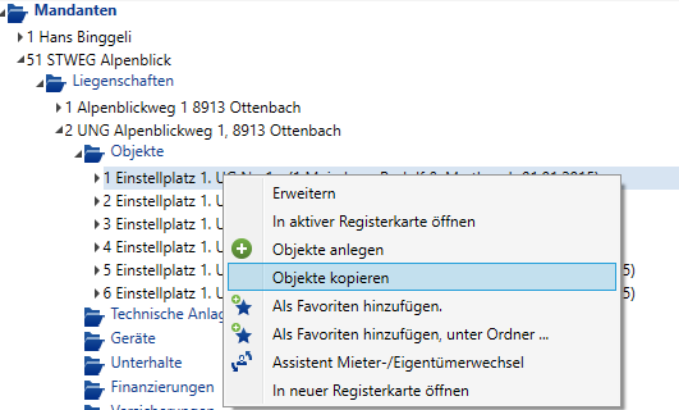Click the Mandanten folder icon
Viewport: 679px width, 410px height.
click(18, 13)
